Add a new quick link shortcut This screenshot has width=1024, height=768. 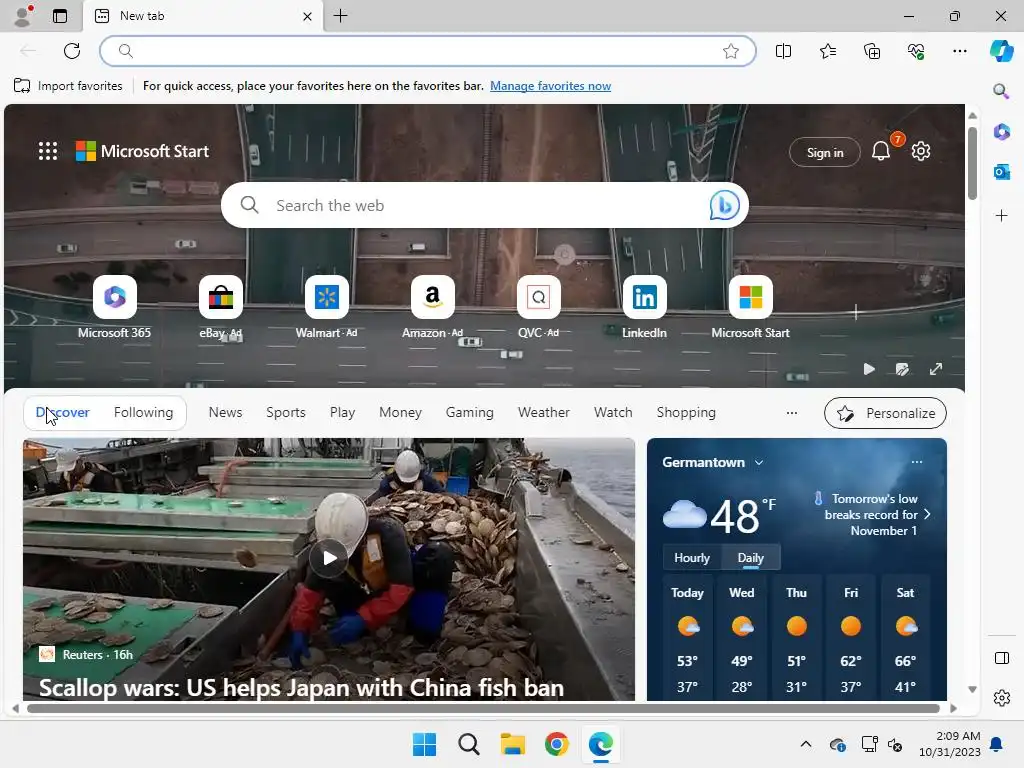[x=856, y=312]
